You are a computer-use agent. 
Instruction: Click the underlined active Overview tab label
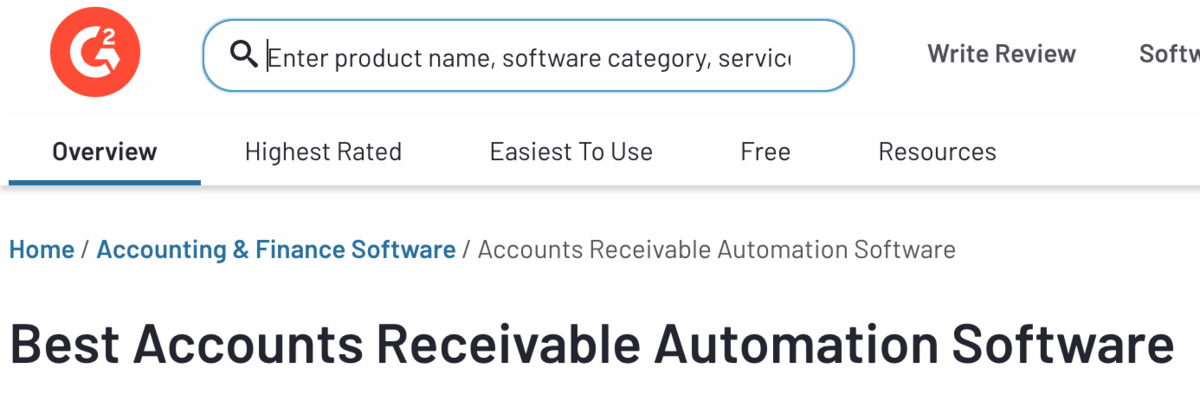click(105, 152)
